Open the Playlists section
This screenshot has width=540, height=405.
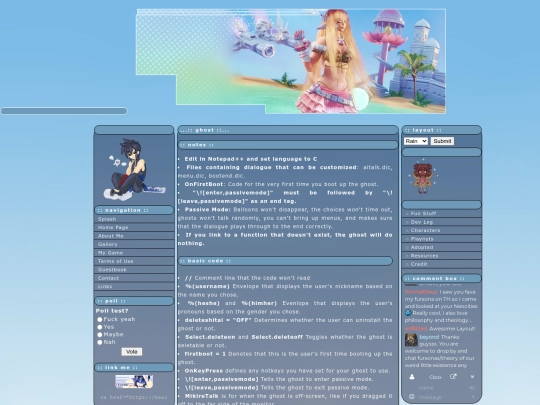(x=441, y=239)
